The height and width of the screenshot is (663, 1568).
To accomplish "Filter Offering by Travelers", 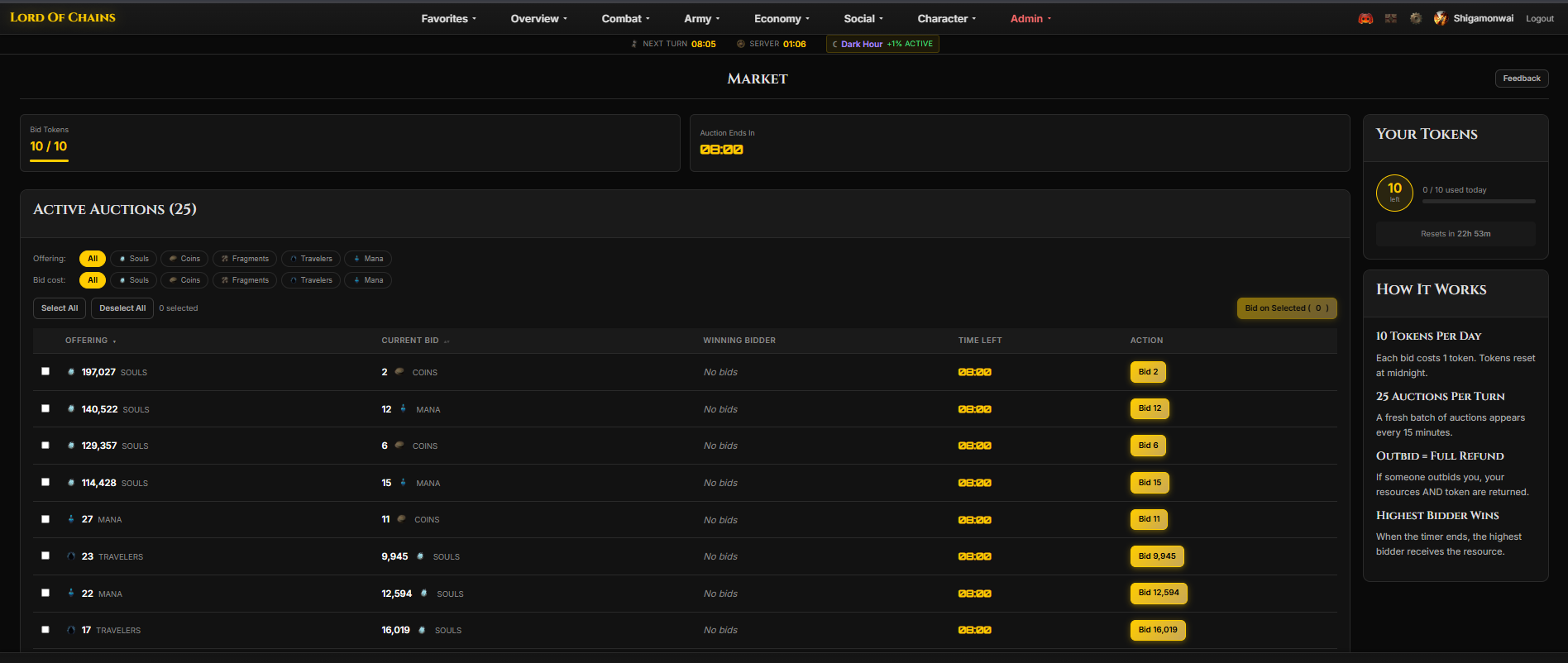I will (311, 259).
